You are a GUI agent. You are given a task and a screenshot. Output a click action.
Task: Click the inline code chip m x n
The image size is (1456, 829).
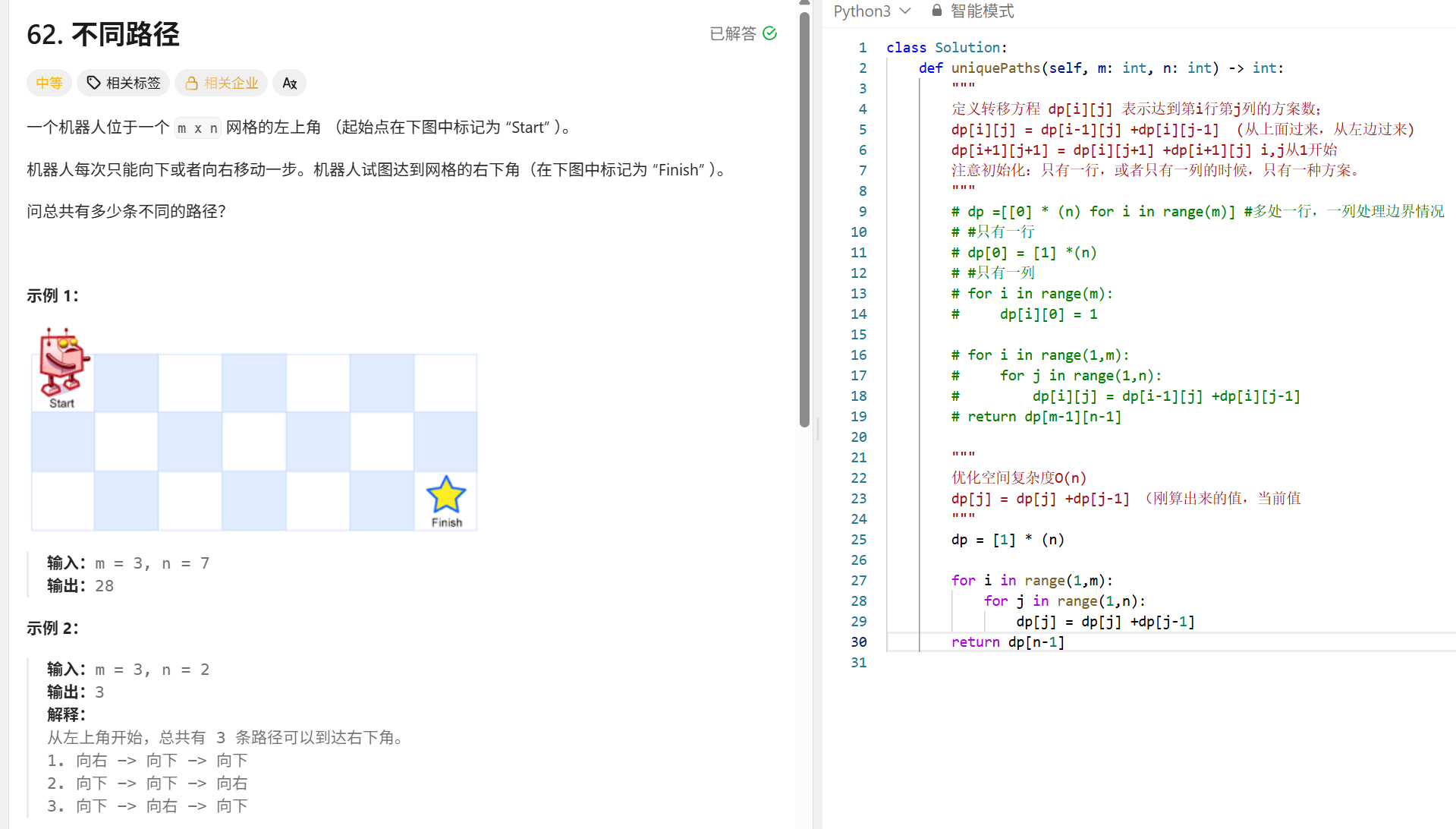(x=197, y=128)
